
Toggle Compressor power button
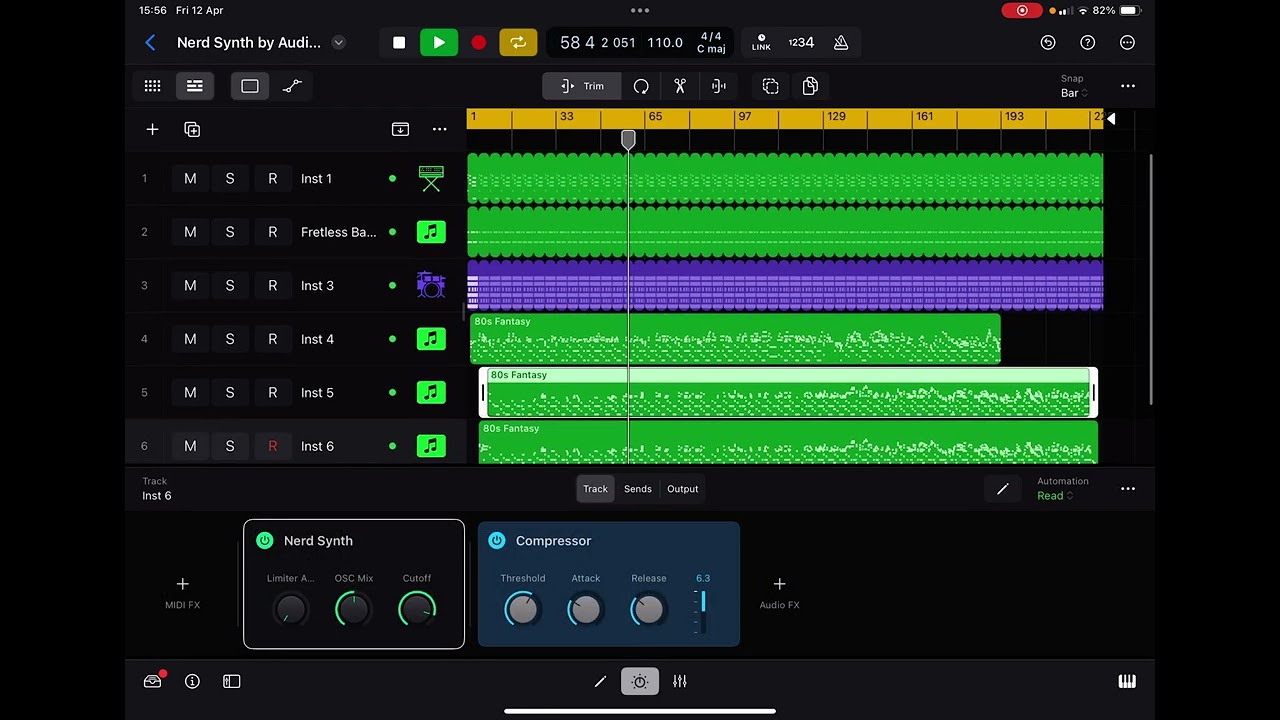pyautogui.click(x=497, y=540)
